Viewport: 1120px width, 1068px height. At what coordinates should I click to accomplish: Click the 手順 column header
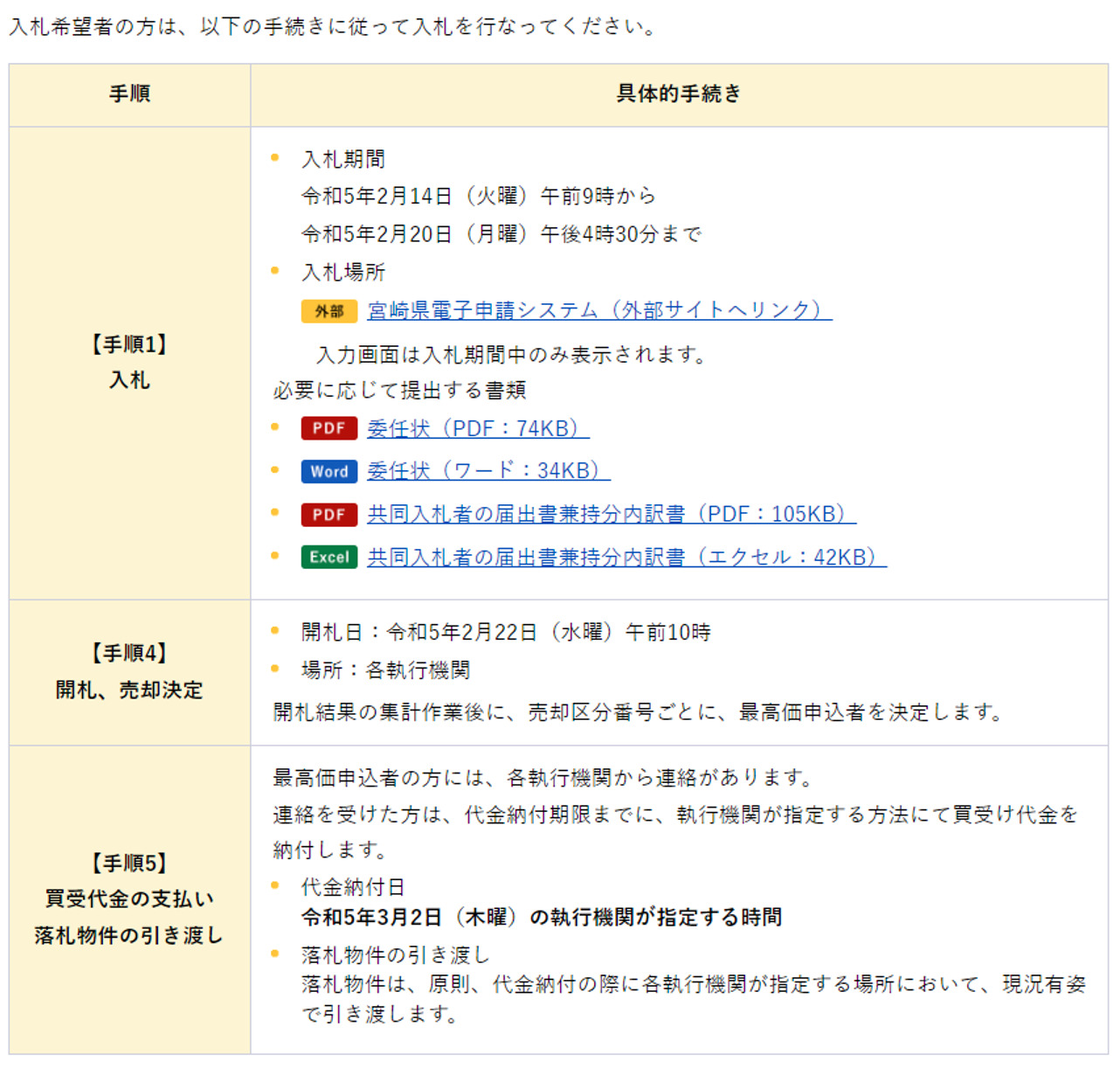[129, 94]
